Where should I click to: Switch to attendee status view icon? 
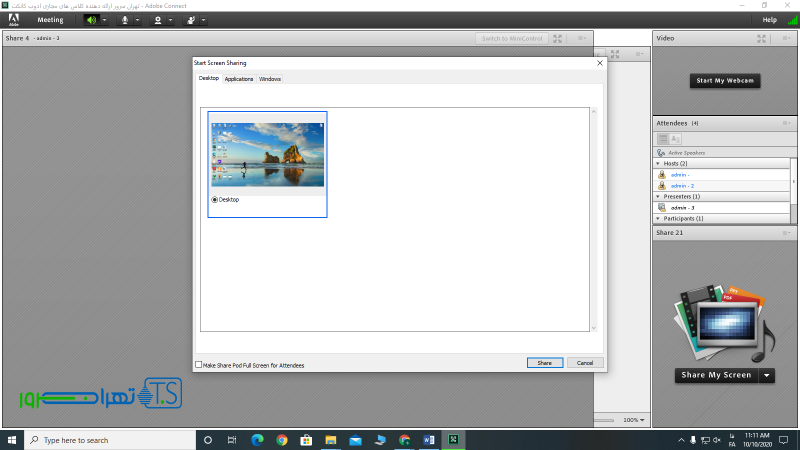675,138
